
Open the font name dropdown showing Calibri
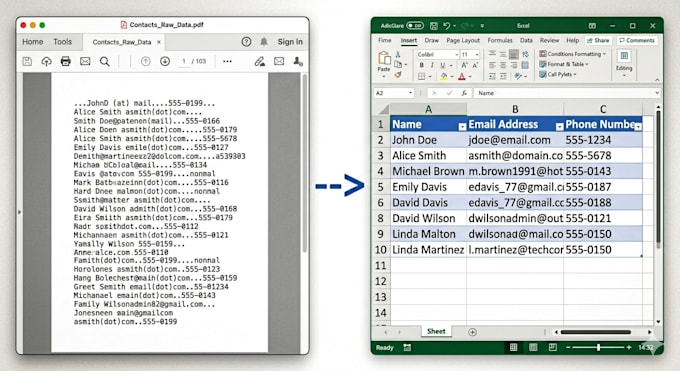457,54
